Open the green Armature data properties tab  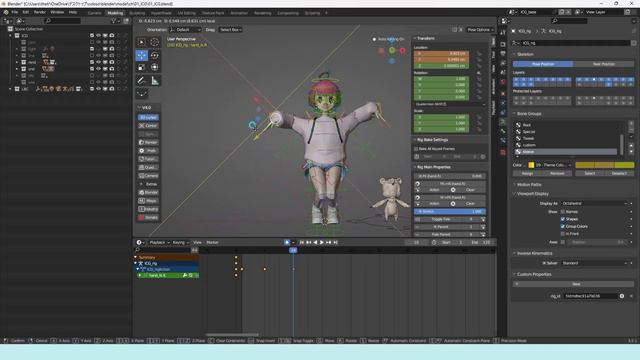(x=503, y=122)
